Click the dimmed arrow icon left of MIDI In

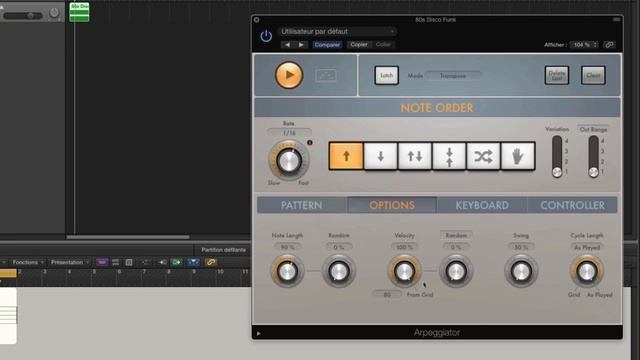[x=146, y=262]
